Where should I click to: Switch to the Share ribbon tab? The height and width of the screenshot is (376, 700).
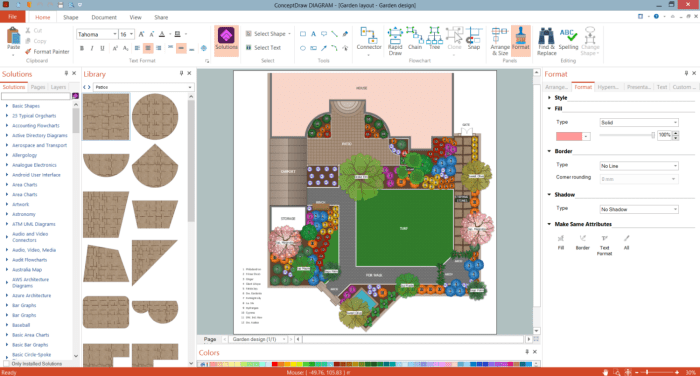[x=161, y=17]
